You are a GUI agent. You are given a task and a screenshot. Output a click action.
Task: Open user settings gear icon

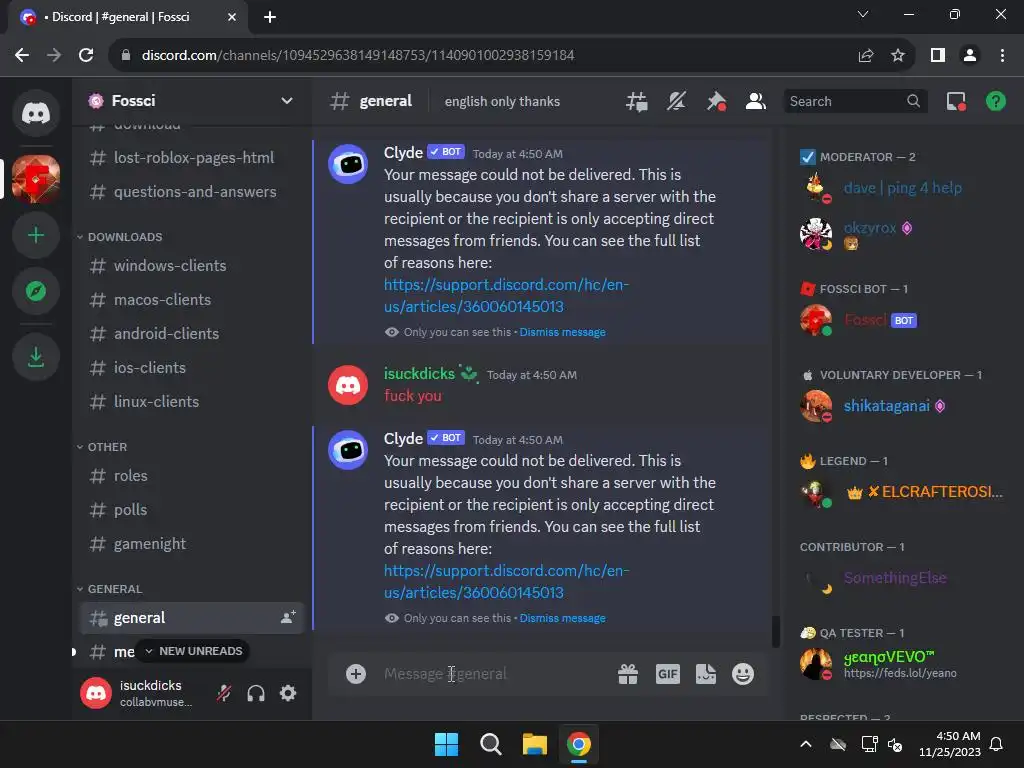point(288,693)
